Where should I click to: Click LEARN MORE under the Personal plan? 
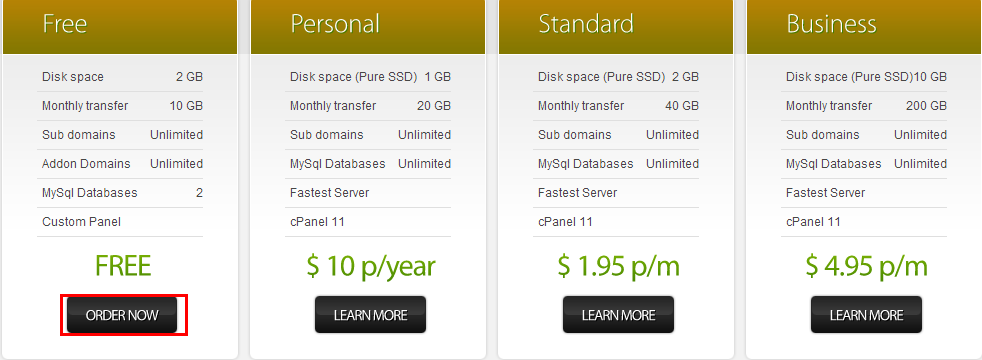coord(370,314)
